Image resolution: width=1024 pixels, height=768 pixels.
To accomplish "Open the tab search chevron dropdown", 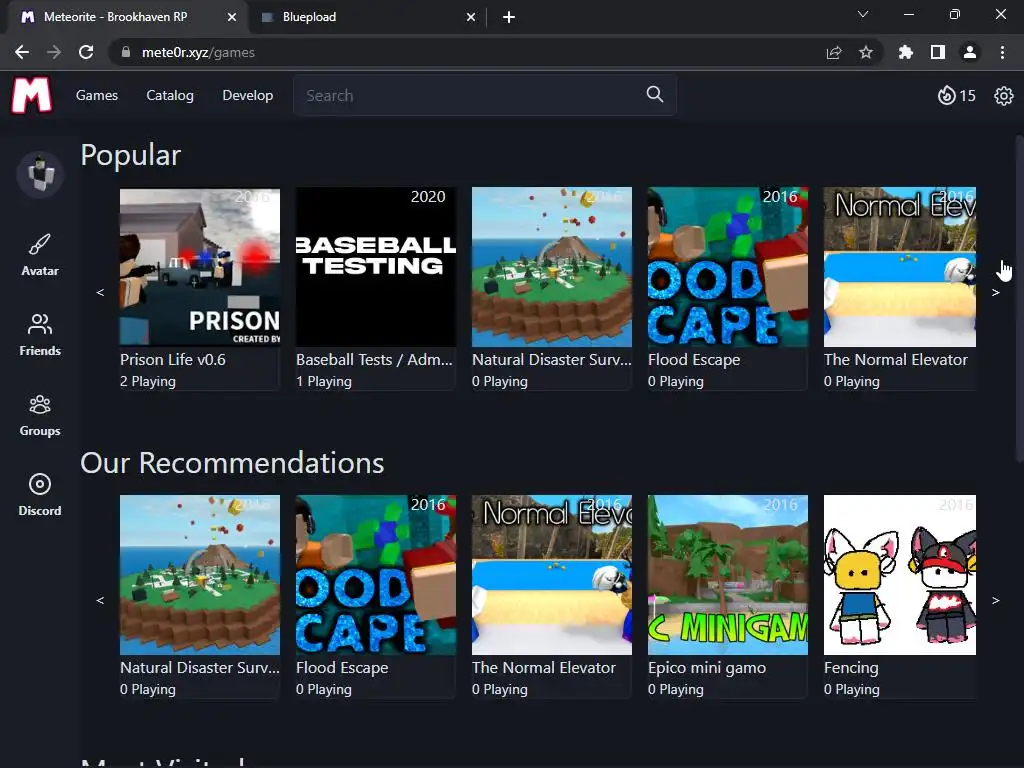I will 863,14.
